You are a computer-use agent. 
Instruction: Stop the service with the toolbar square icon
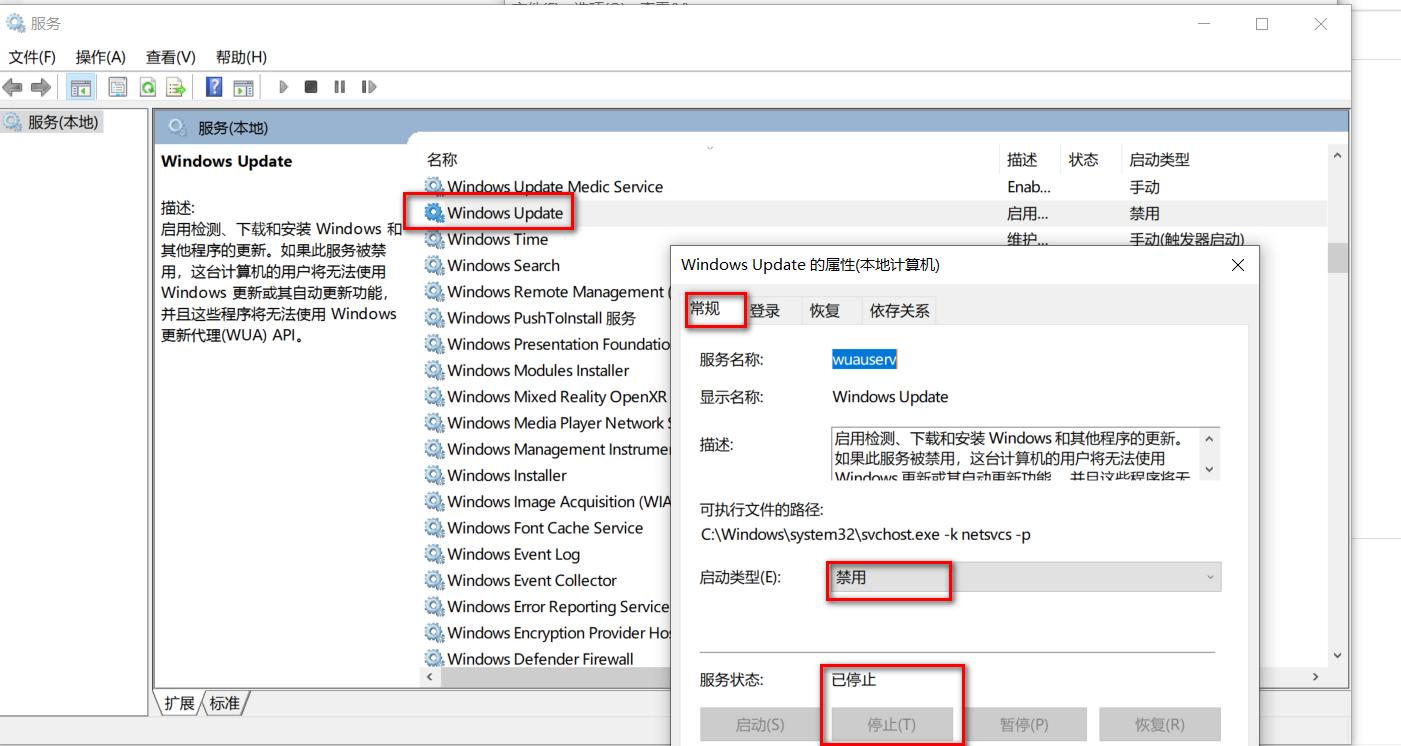[x=311, y=87]
